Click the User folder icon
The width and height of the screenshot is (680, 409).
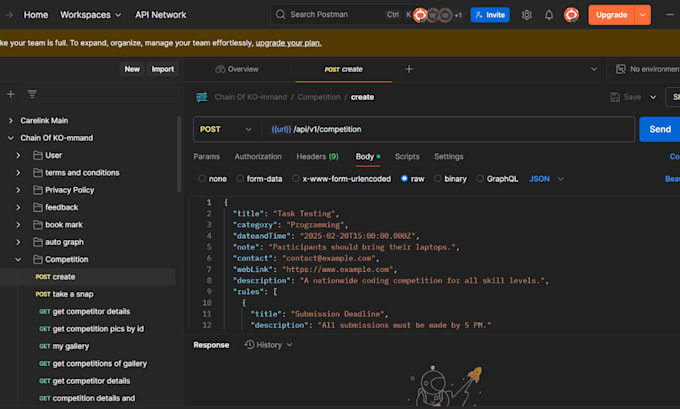38,155
